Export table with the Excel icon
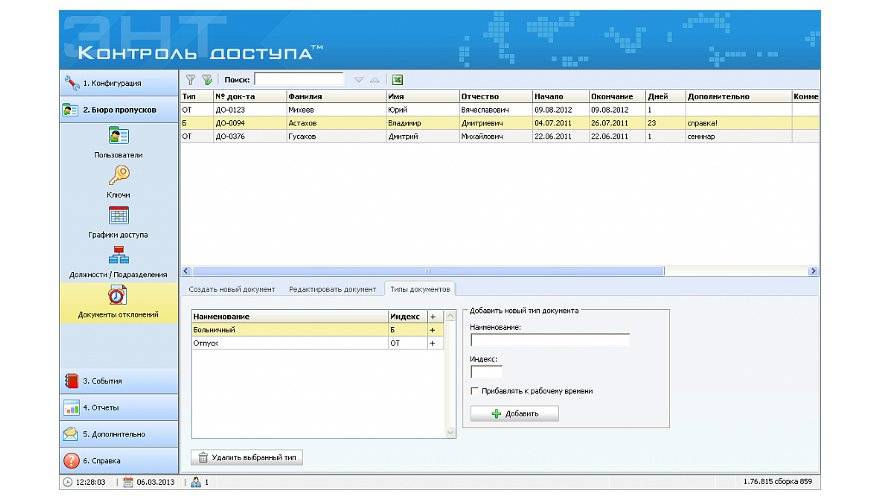 [x=397, y=80]
